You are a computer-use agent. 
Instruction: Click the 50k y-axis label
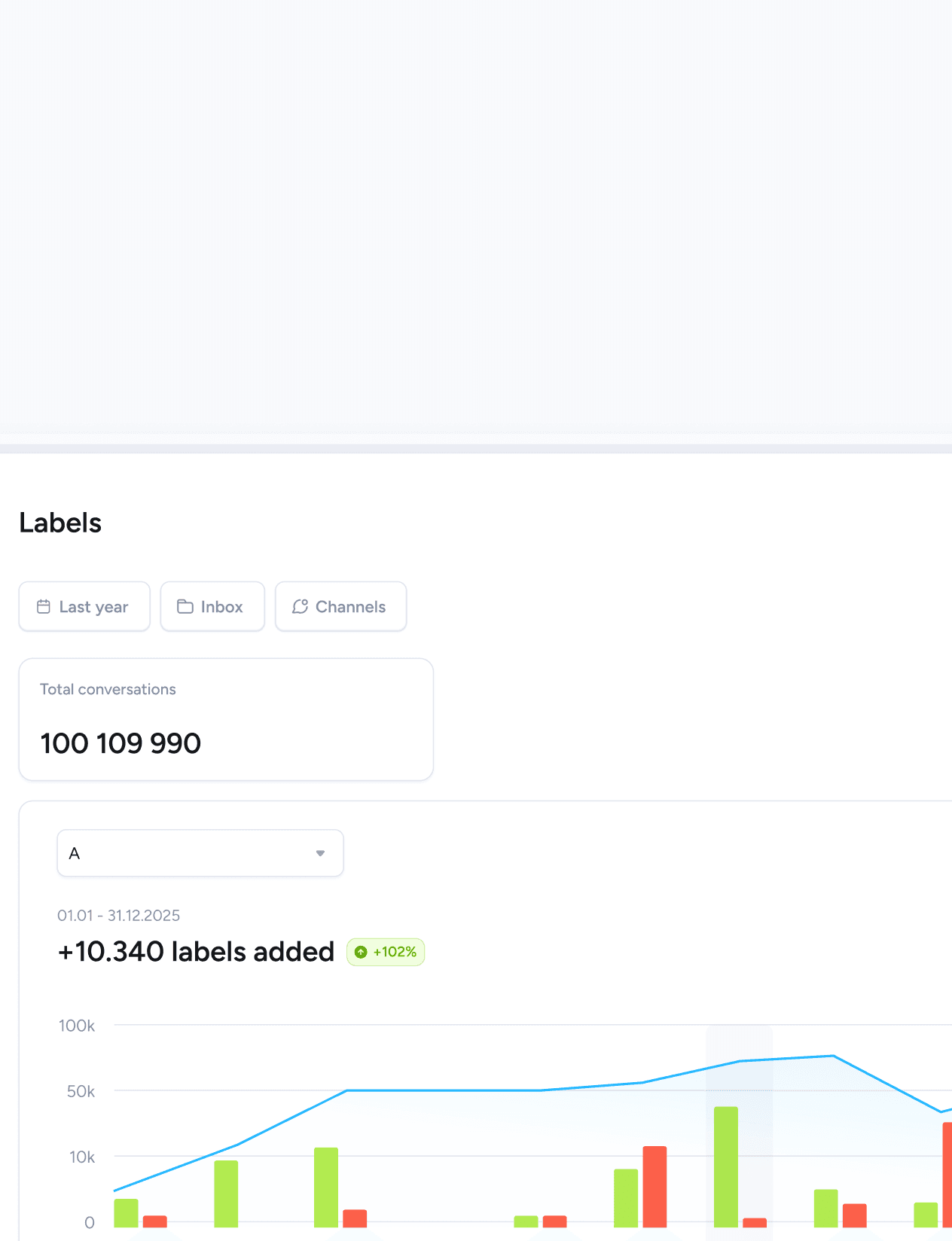tap(81, 1091)
